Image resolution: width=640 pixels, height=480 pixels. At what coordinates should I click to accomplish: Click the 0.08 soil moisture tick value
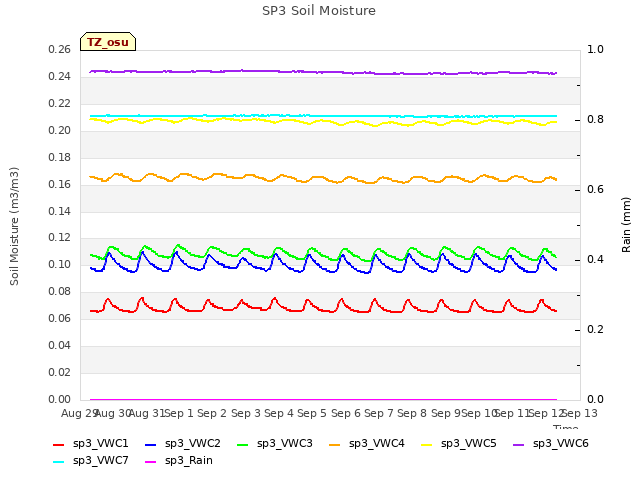pyautogui.click(x=60, y=291)
